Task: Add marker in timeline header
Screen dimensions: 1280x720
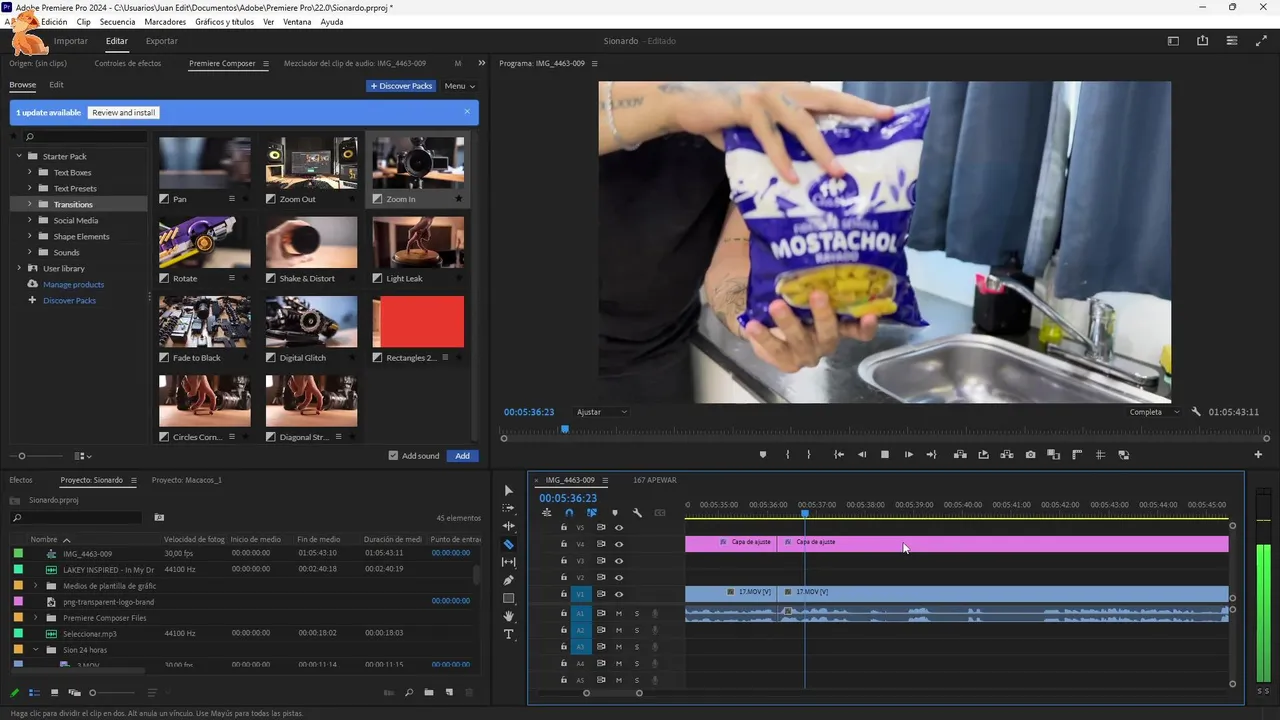Action: tap(614, 513)
